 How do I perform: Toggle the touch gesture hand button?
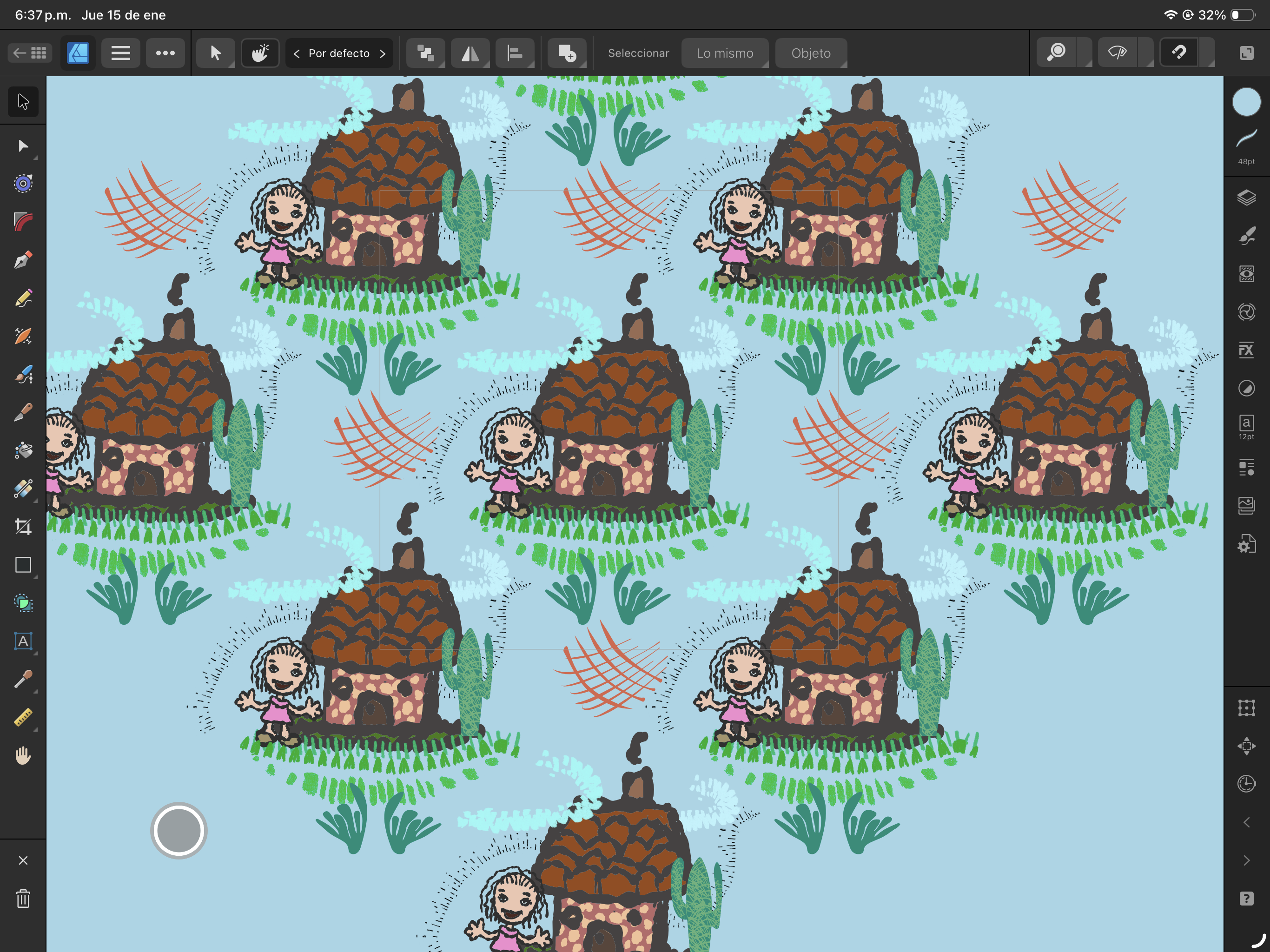pos(260,53)
